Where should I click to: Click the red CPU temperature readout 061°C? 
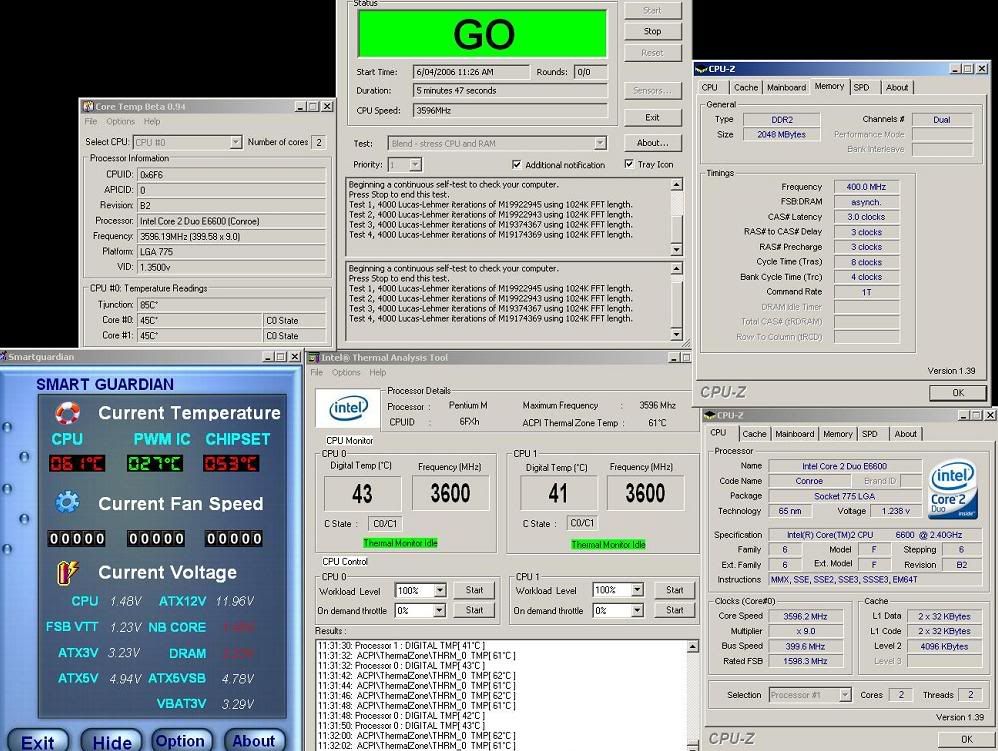pyautogui.click(x=77, y=463)
